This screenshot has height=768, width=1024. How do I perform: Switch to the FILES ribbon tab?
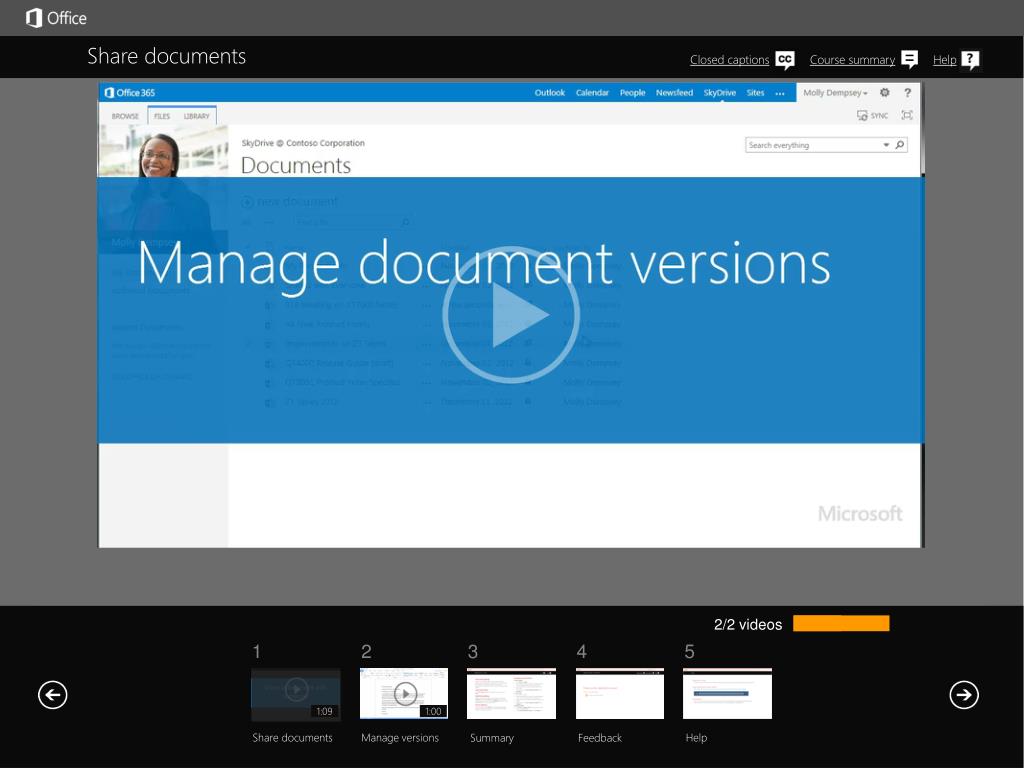[162, 116]
